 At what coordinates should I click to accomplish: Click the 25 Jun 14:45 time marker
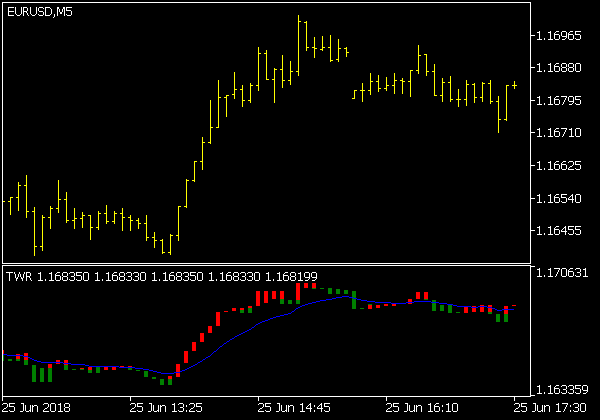point(295,408)
